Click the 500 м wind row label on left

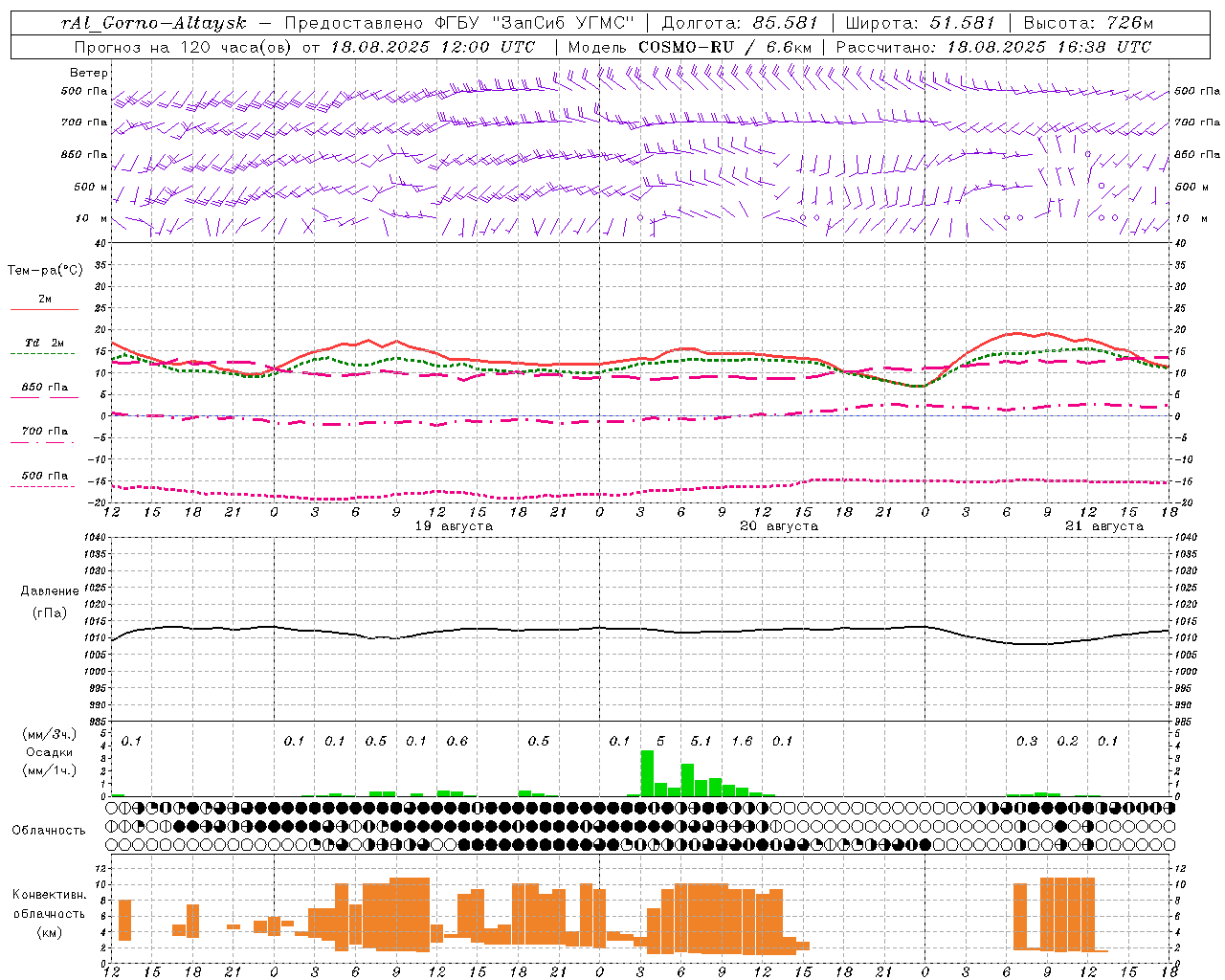[92, 187]
